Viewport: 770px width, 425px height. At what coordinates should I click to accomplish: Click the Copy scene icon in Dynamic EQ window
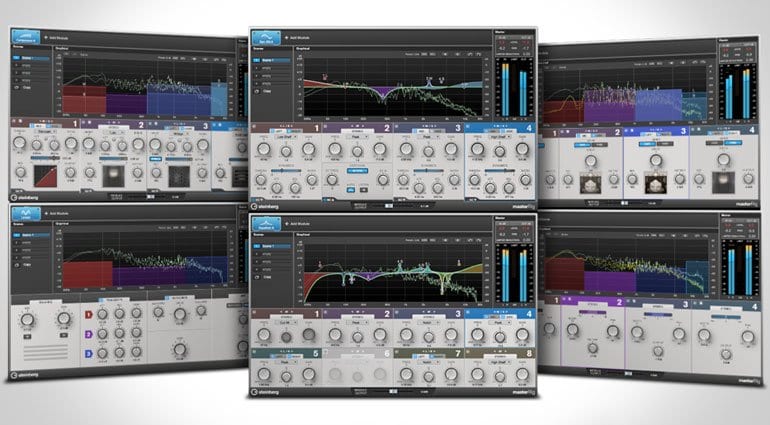[x=256, y=91]
